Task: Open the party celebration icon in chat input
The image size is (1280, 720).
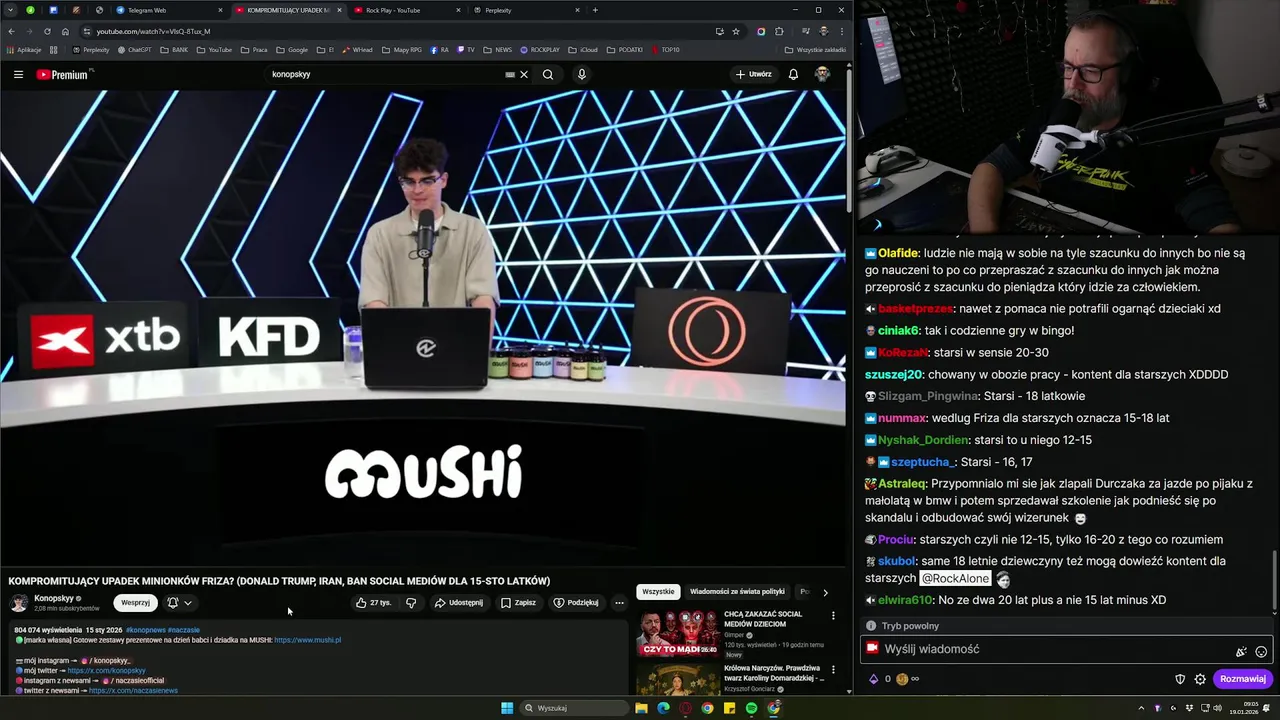Action: coord(1241,652)
